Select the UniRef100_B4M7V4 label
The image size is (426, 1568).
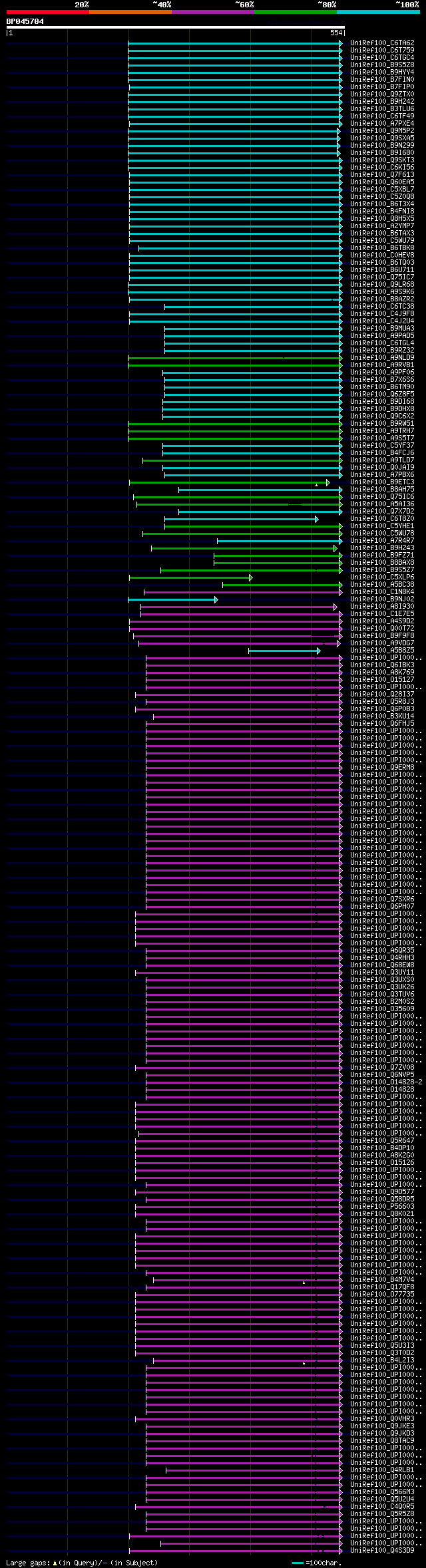pyautogui.click(x=382, y=1280)
